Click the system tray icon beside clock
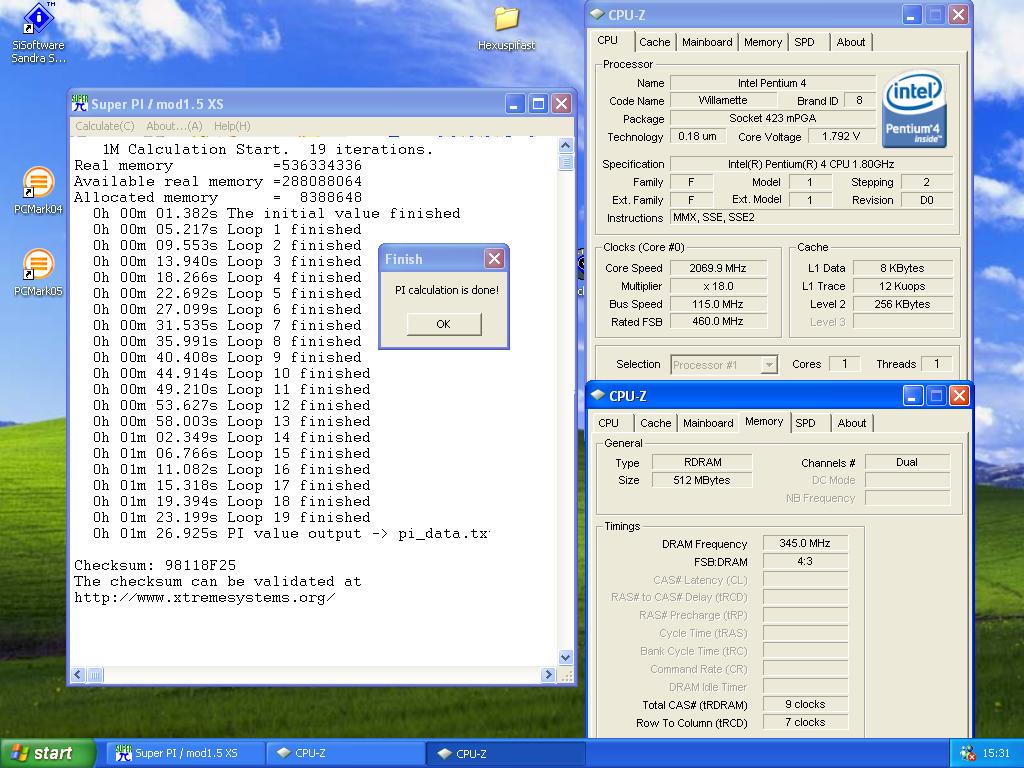Viewport: 1024px width, 768px height. tap(967, 754)
